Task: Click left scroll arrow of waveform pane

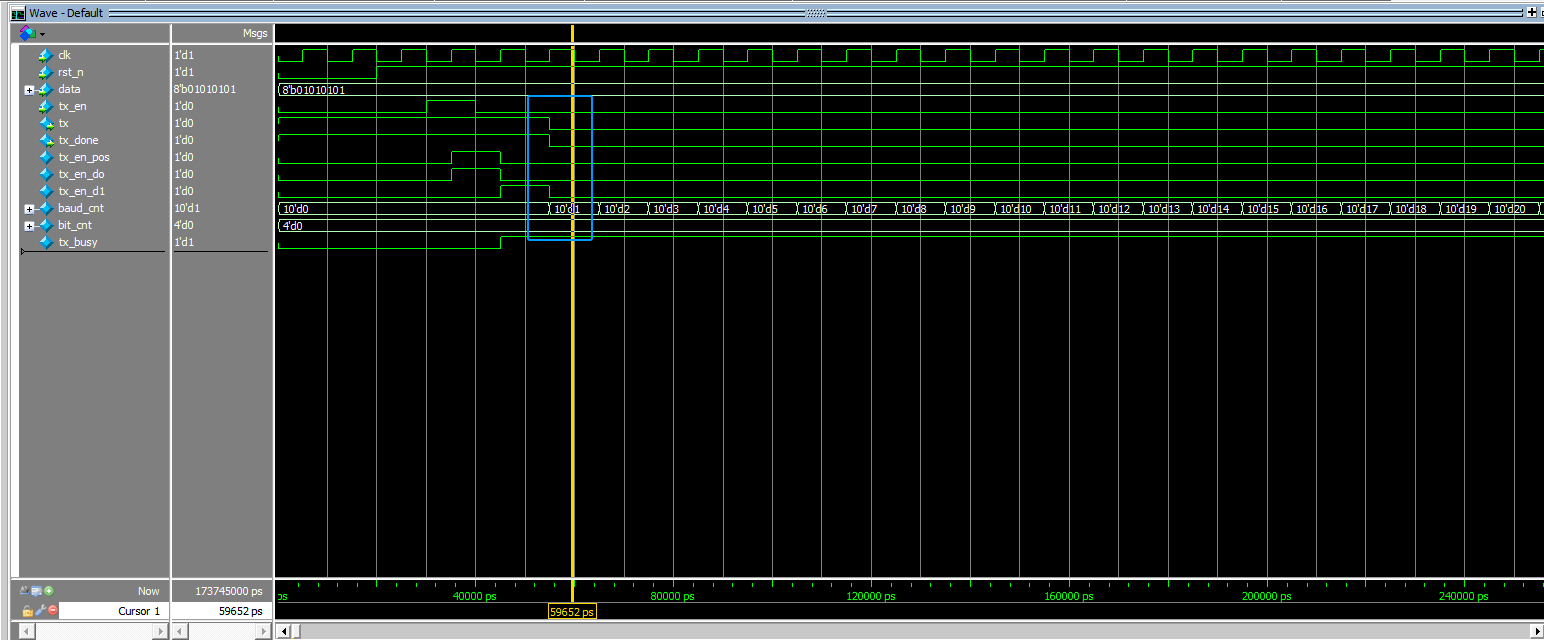Action: tap(283, 631)
